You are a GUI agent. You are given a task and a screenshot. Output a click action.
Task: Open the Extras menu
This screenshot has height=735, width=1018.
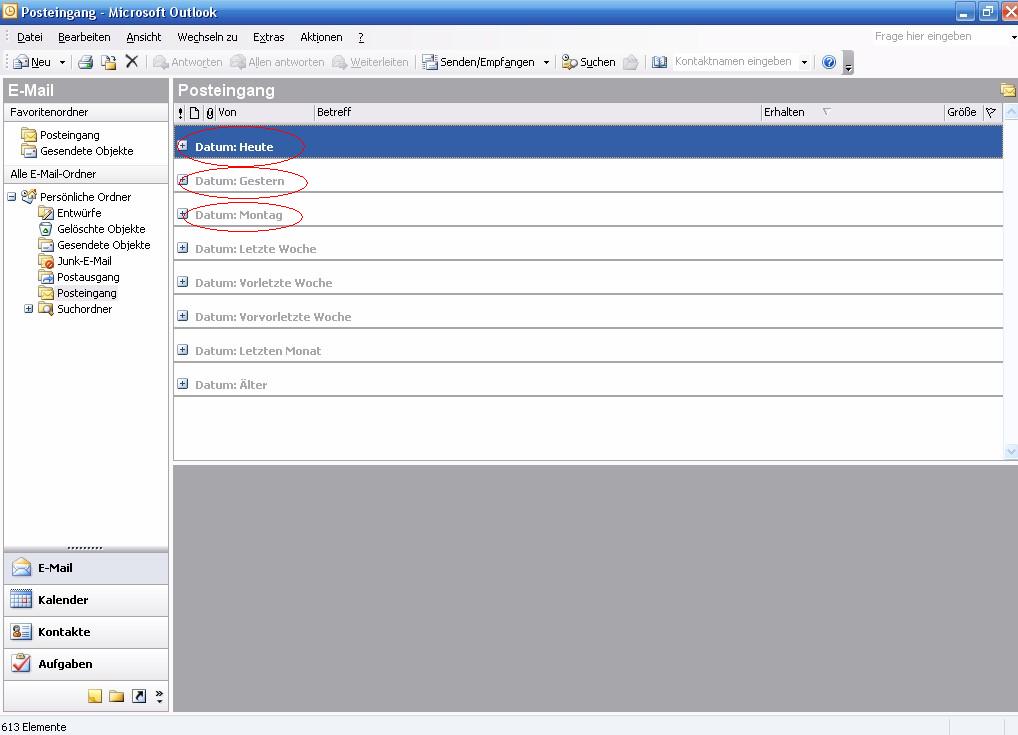tap(268, 37)
